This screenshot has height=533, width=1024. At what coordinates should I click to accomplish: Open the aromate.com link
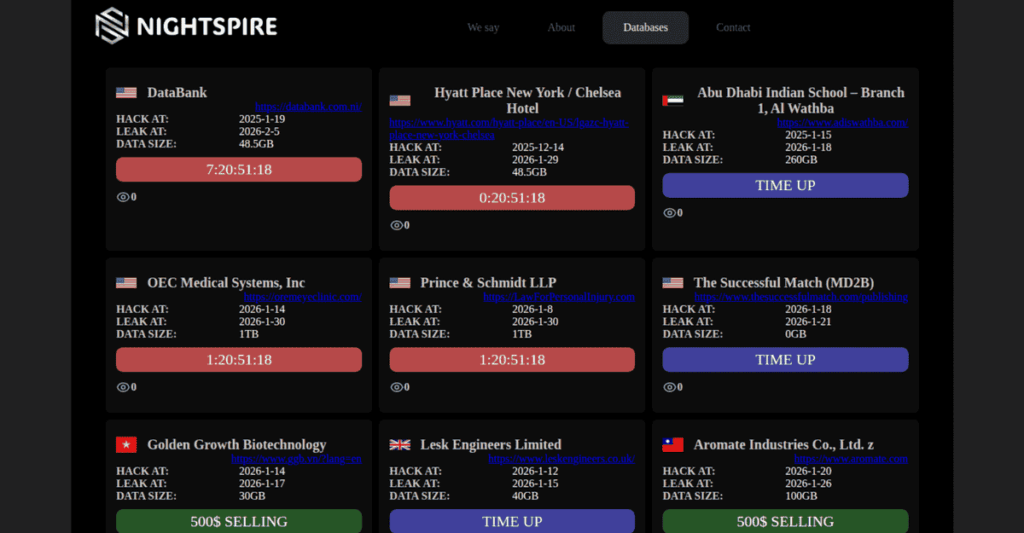click(x=851, y=459)
